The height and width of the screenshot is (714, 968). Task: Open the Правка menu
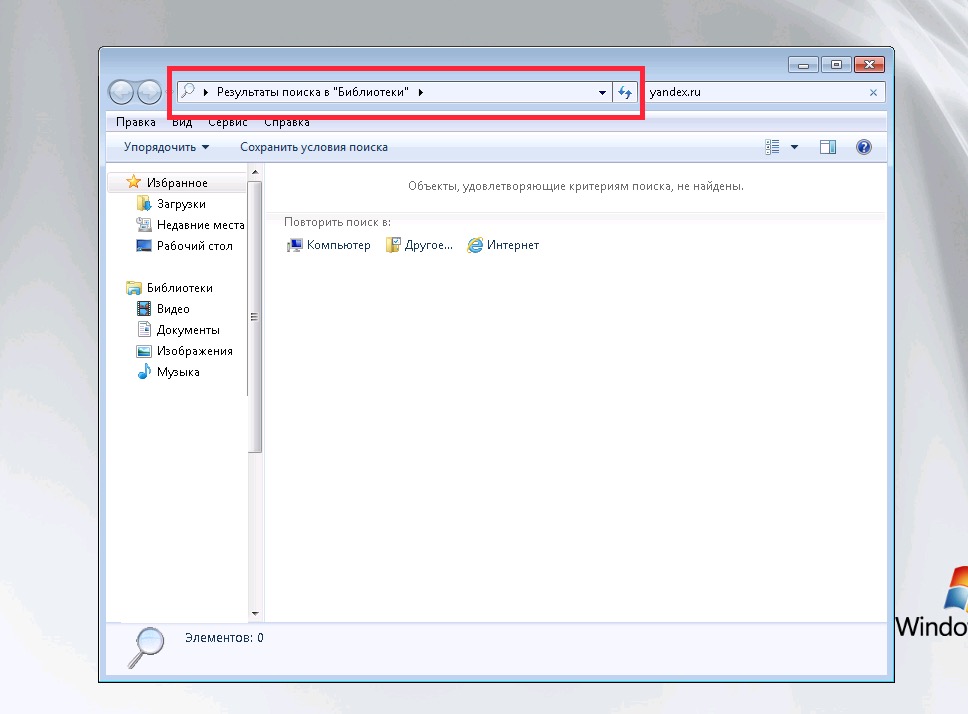[136, 122]
